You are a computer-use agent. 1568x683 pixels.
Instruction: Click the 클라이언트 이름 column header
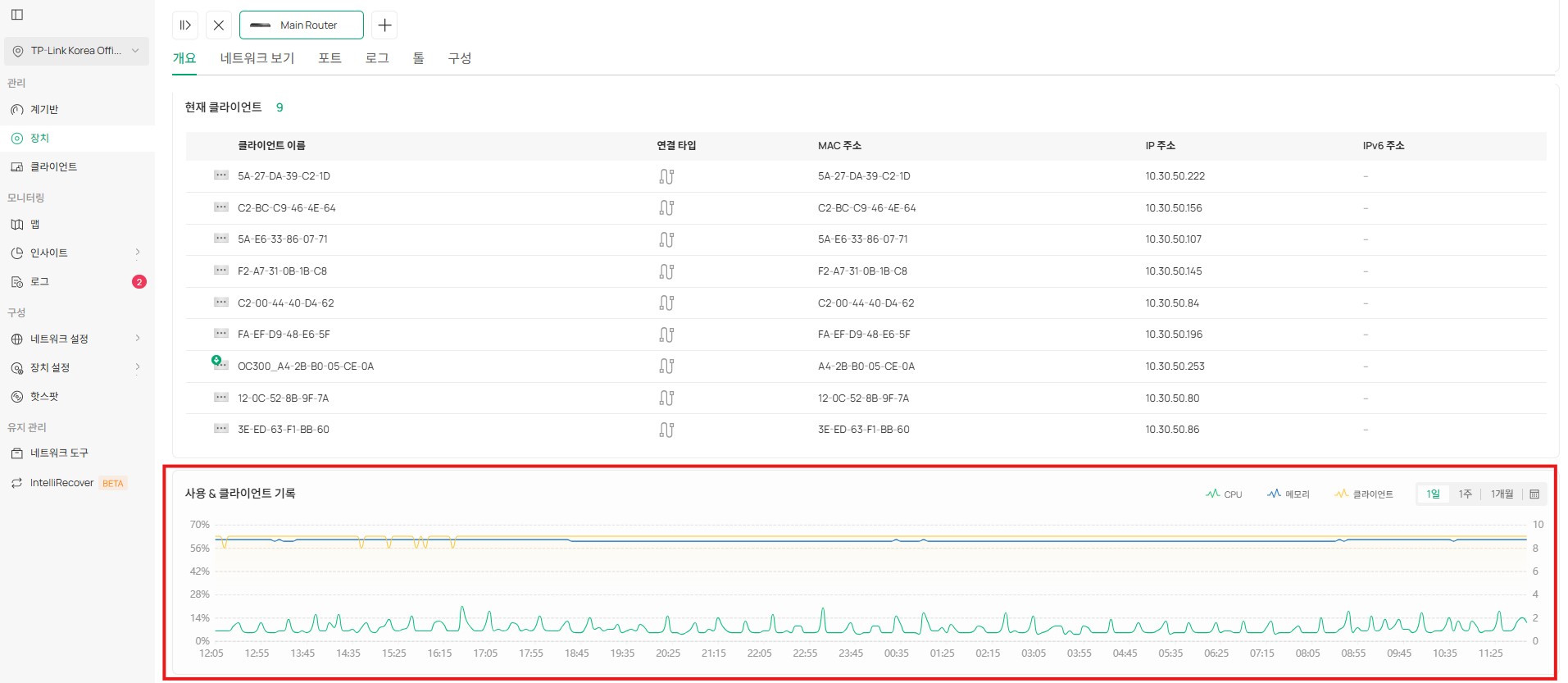271,146
